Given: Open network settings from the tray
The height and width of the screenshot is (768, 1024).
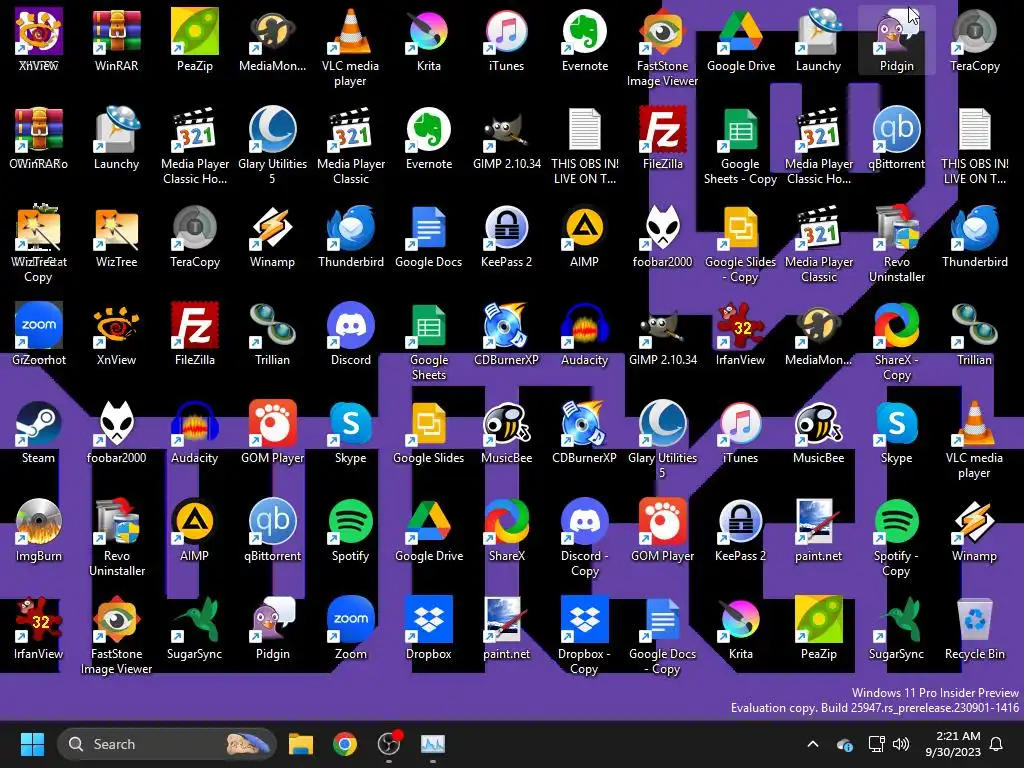Looking at the screenshot, I should (x=876, y=744).
